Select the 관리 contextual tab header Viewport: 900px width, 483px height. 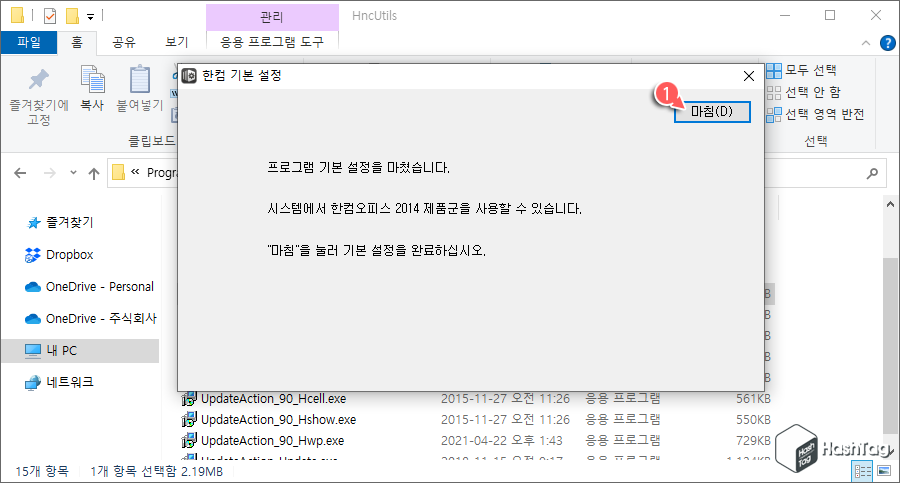tap(272, 17)
